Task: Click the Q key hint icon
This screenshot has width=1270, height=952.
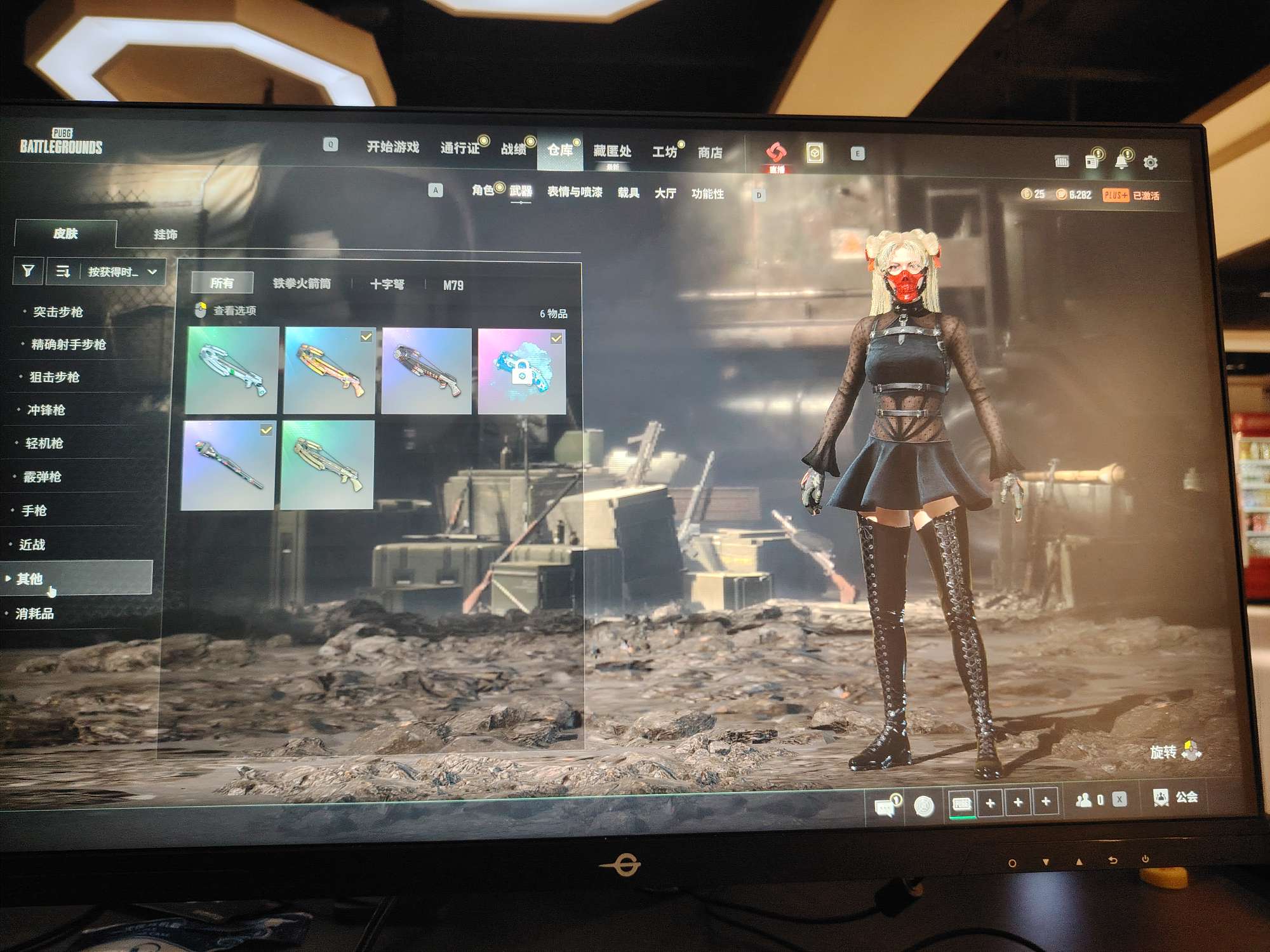Action: [x=330, y=145]
